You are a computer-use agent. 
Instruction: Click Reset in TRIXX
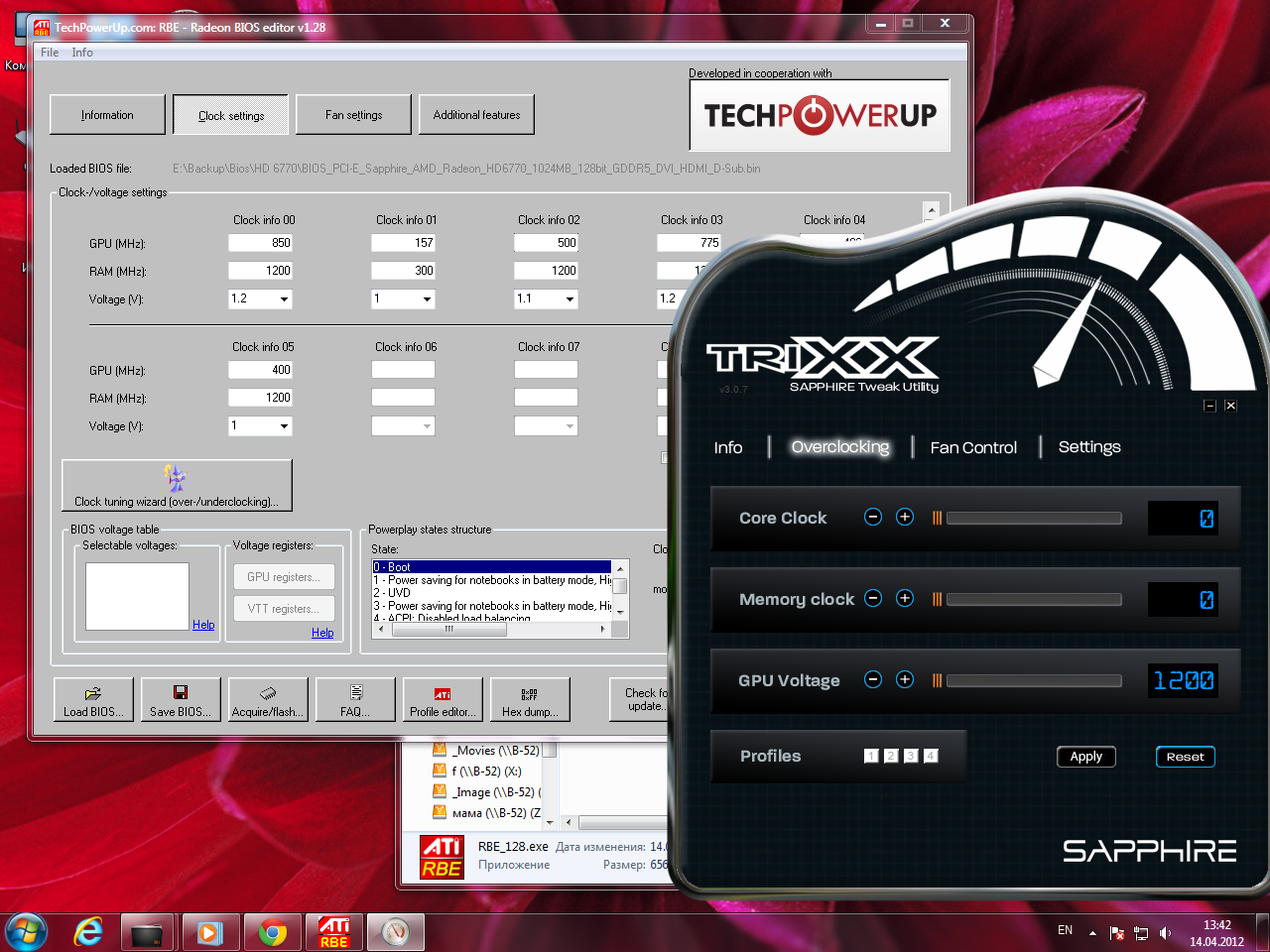(x=1185, y=756)
